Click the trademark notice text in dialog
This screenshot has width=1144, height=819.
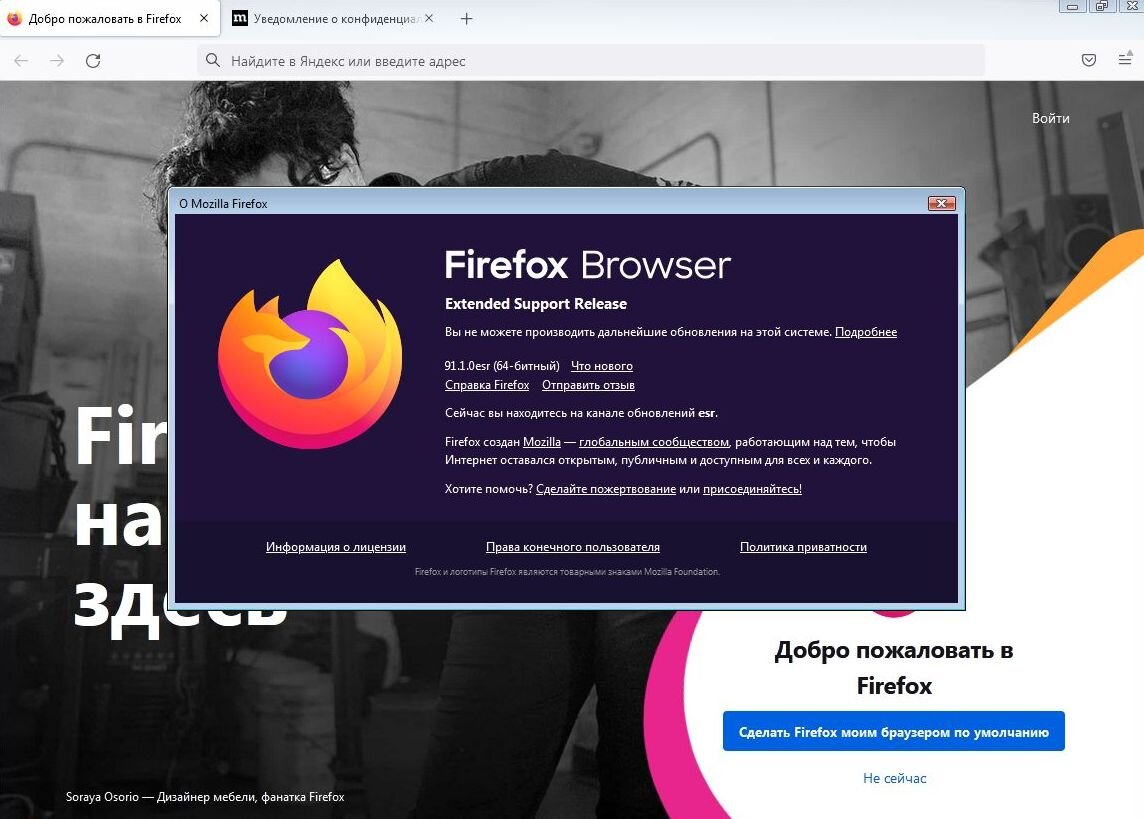click(x=567, y=572)
